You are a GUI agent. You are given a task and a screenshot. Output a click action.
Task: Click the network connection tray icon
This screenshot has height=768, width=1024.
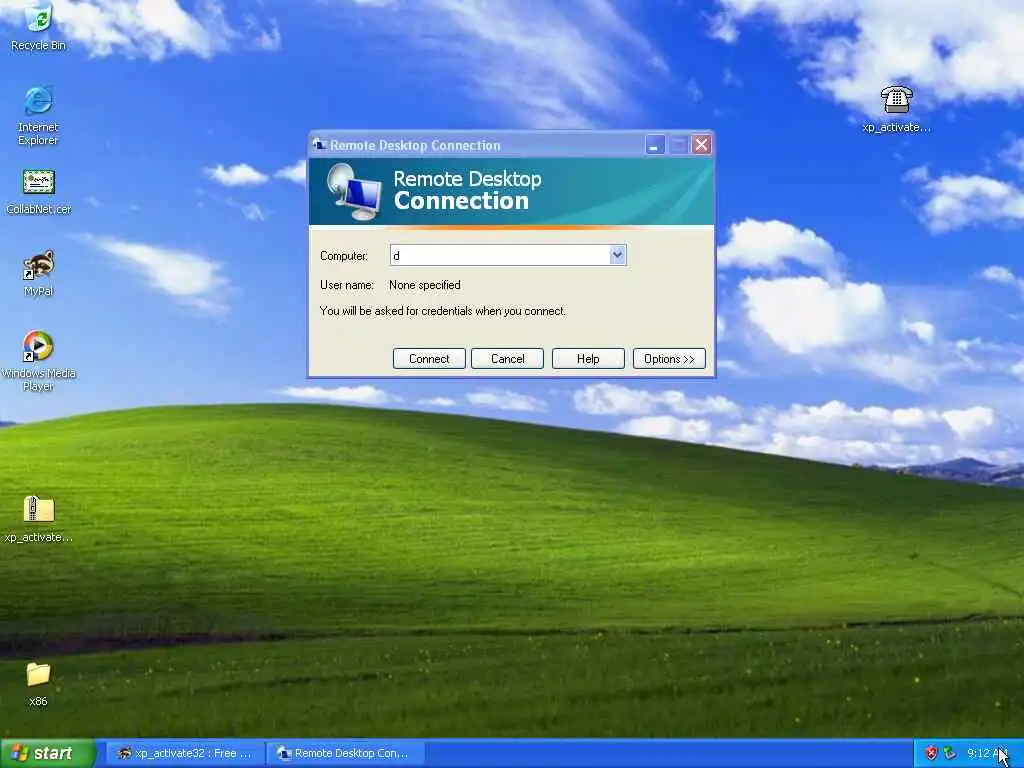[x=950, y=753]
